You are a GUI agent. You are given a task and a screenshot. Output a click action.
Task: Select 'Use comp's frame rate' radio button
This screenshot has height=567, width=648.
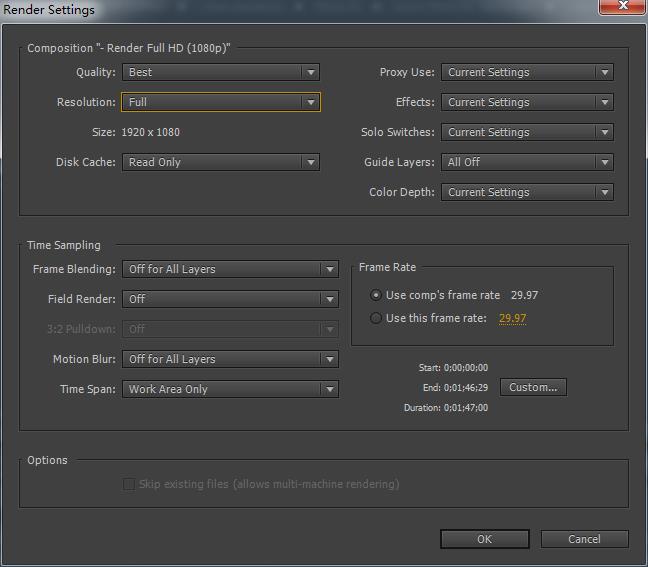[376, 295]
